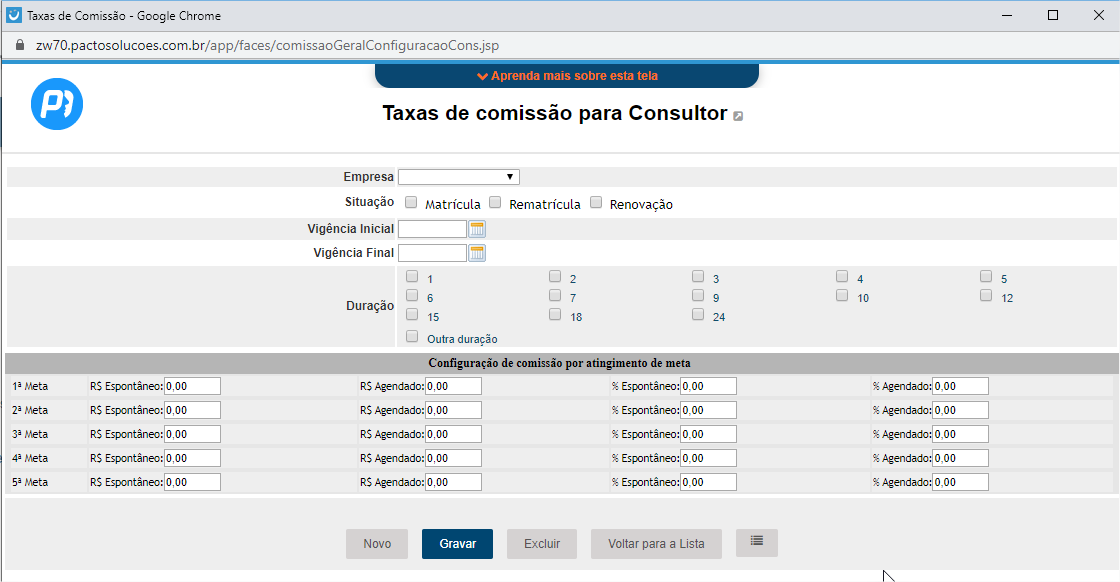
Task: Tick the duration 12 checkbox
Action: click(986, 296)
